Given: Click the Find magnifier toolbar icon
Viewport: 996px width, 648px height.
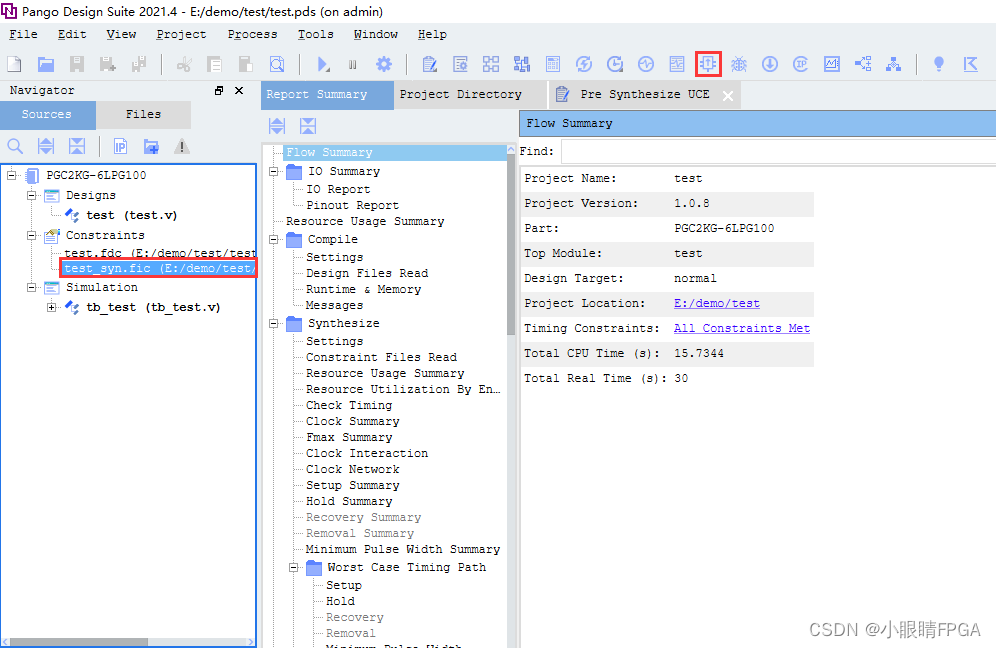Looking at the screenshot, I should point(277,64).
